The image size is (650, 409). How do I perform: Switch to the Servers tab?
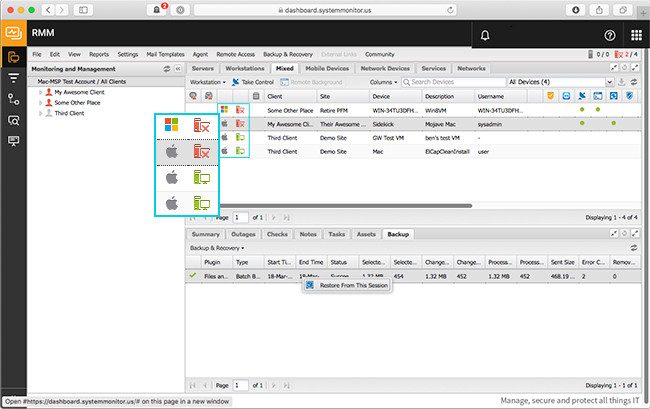coord(203,68)
